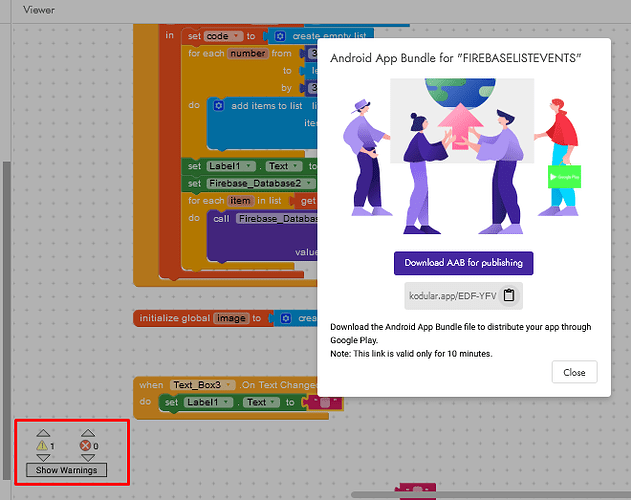Image resolution: width=631 pixels, height=500 pixels.
Task: Click the image variable name field
Action: click(x=231, y=318)
